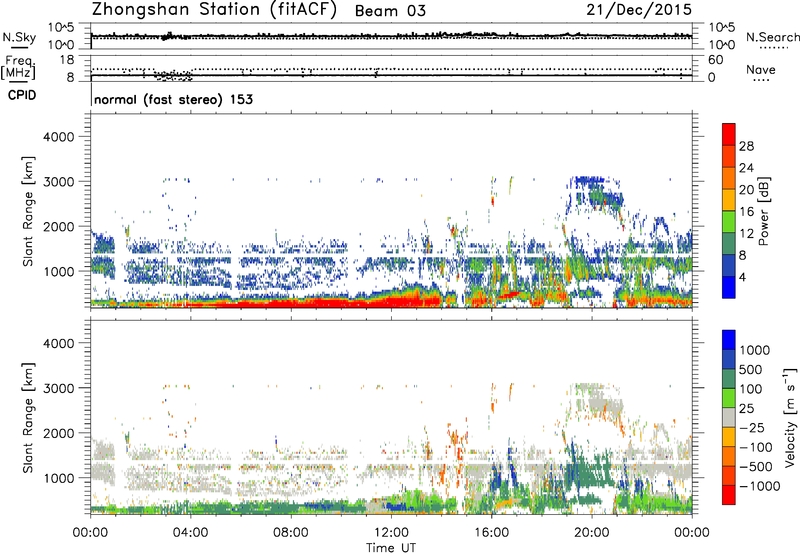Pick the red top segment of the power color bar
The height and width of the screenshot is (554, 800).
[729, 134]
